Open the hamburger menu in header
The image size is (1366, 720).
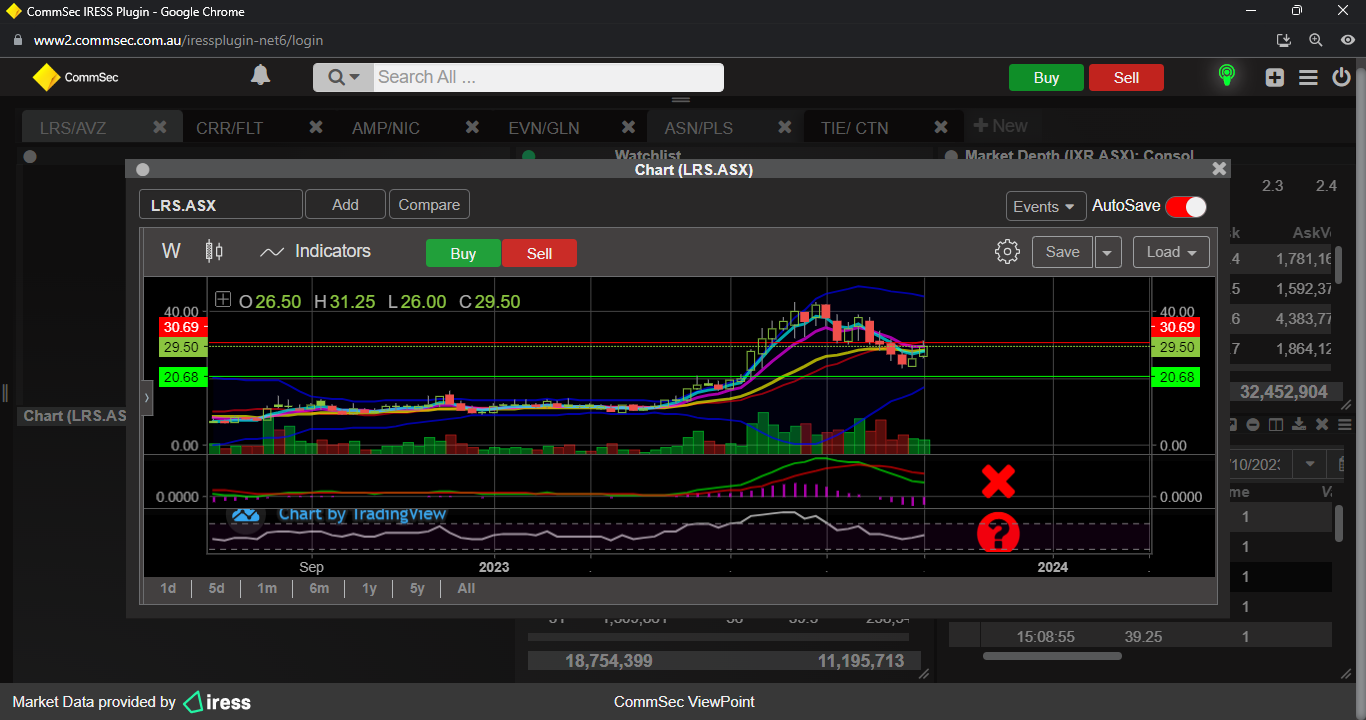coord(1308,77)
